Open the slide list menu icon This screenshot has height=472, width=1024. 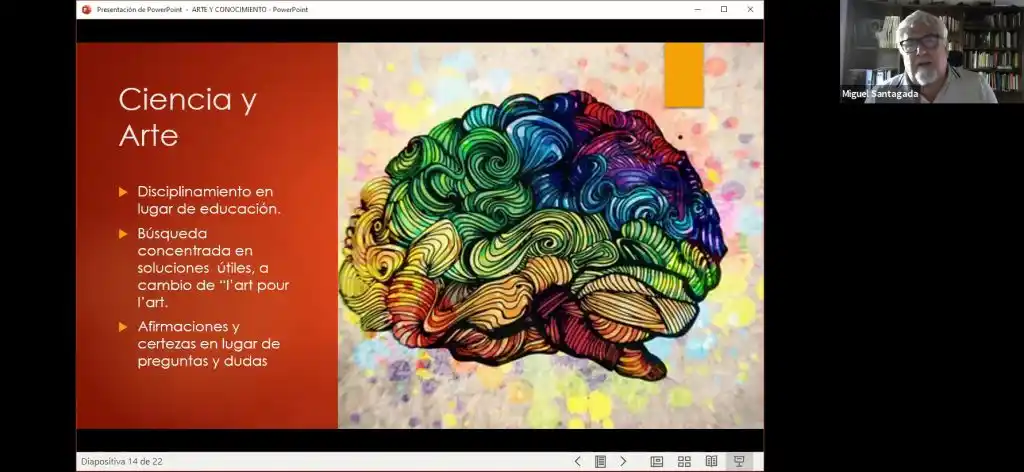(x=600, y=461)
